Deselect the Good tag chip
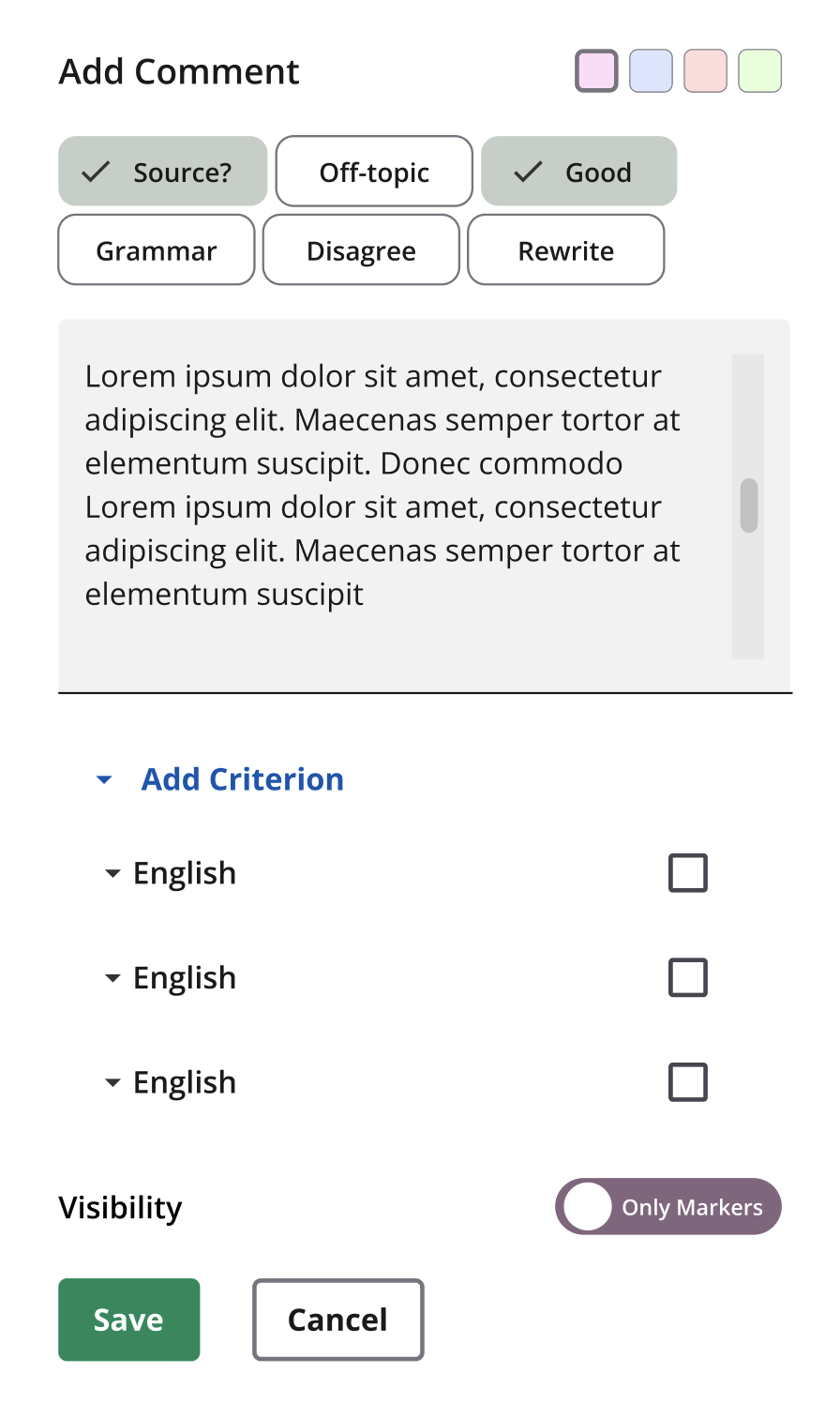840x1403 pixels. click(x=578, y=172)
